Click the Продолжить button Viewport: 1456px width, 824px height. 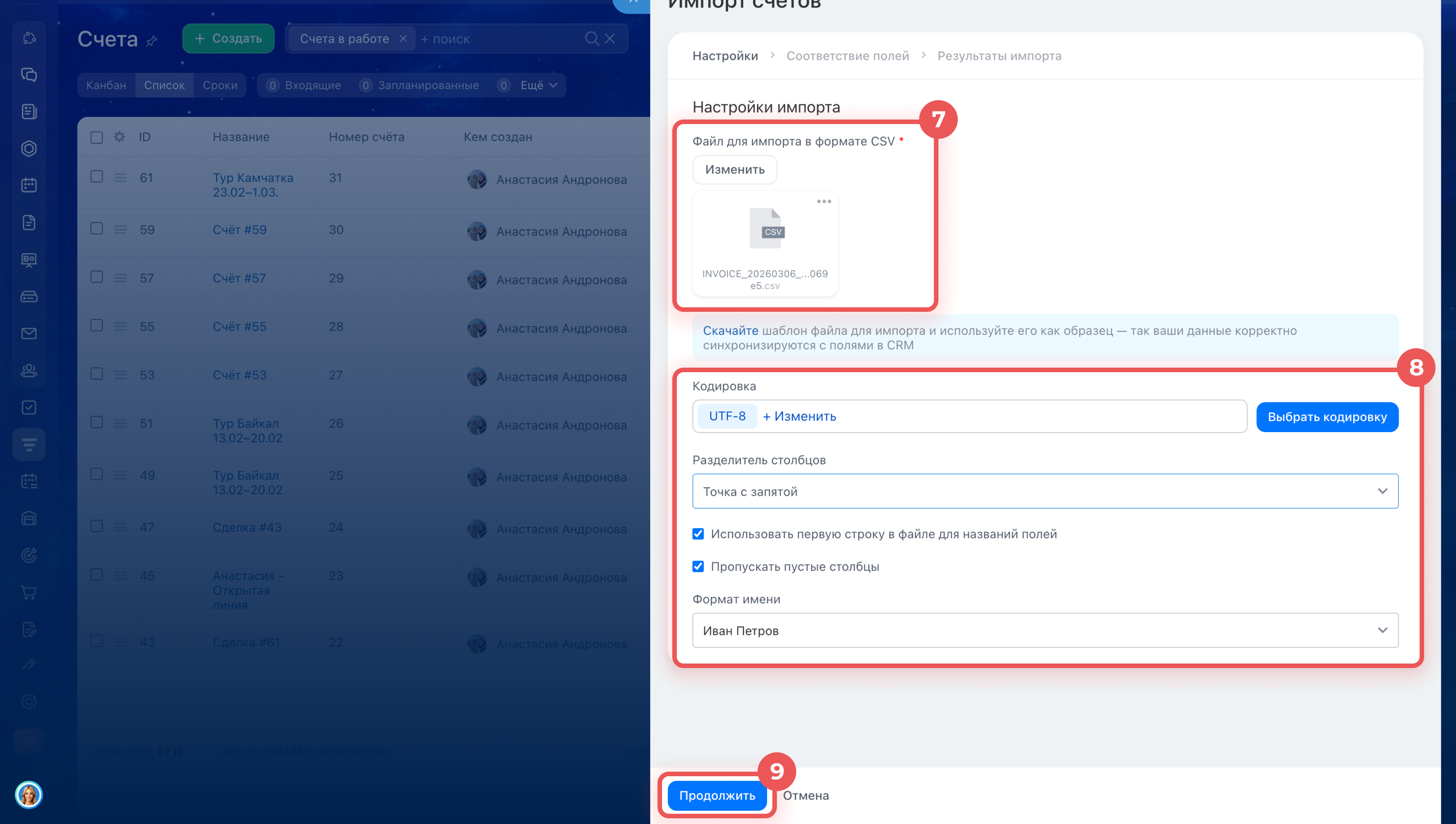point(716,795)
